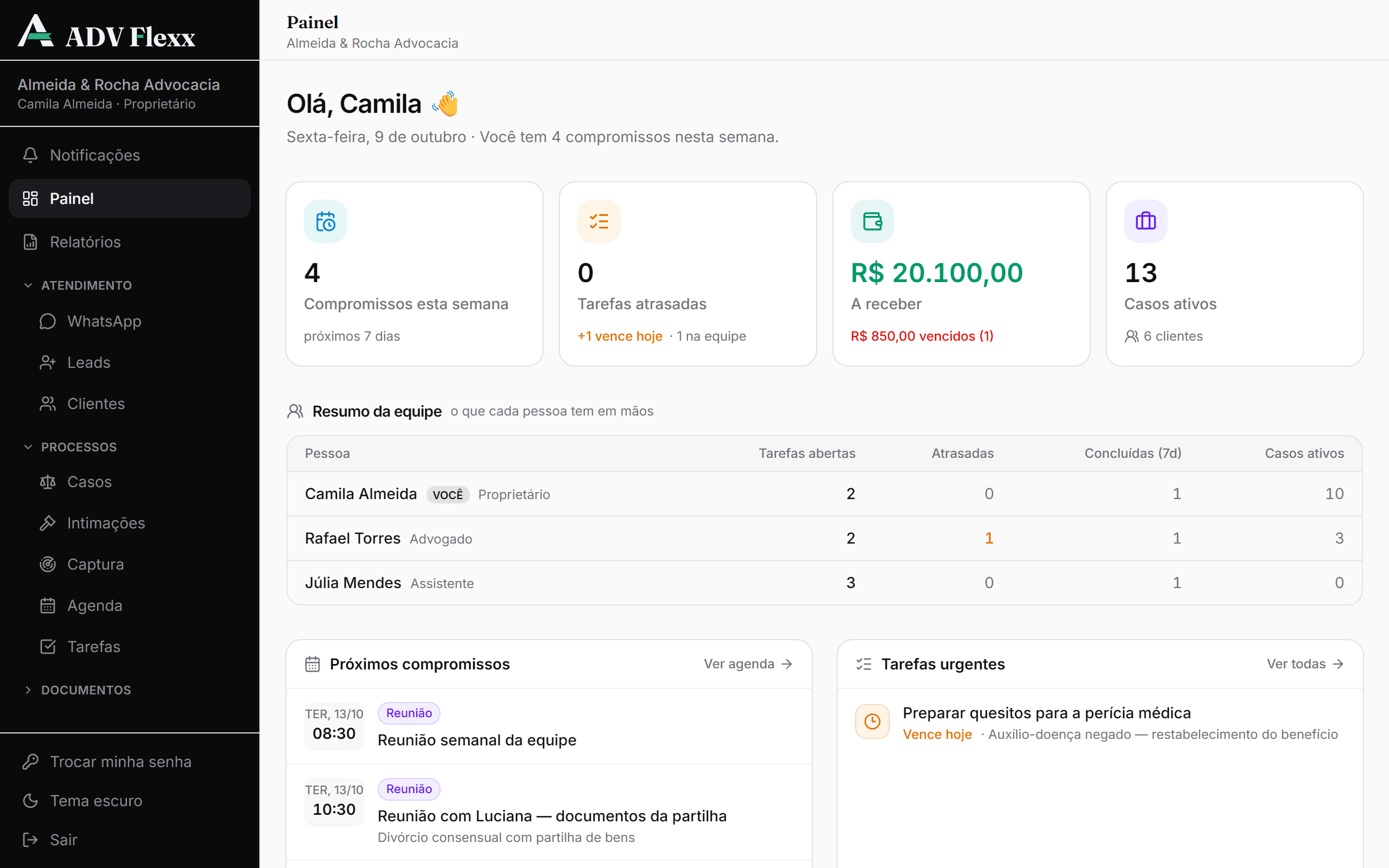Toggle Tema escuro dark mode
The image size is (1389, 868).
[130, 801]
